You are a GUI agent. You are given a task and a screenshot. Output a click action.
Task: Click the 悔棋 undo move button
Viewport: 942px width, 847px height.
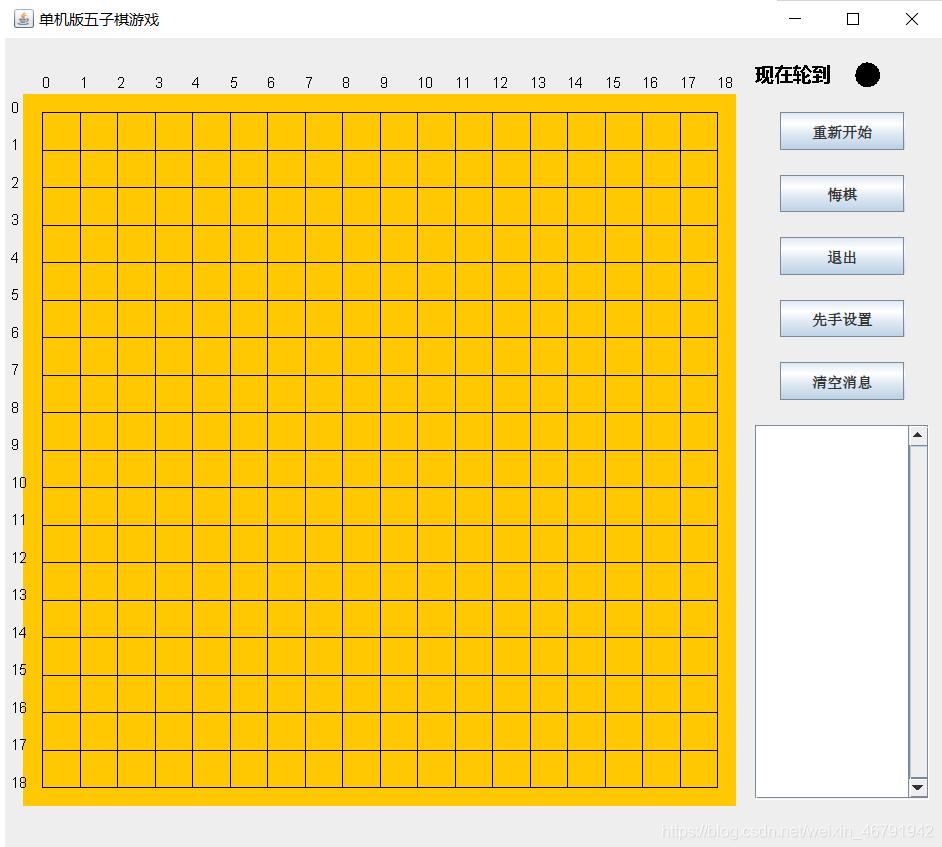[841, 193]
